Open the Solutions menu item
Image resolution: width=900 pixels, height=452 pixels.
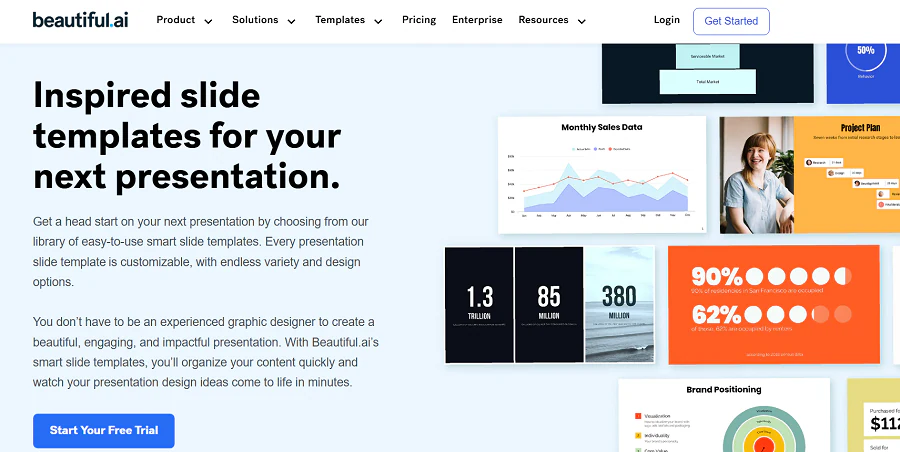click(x=255, y=20)
